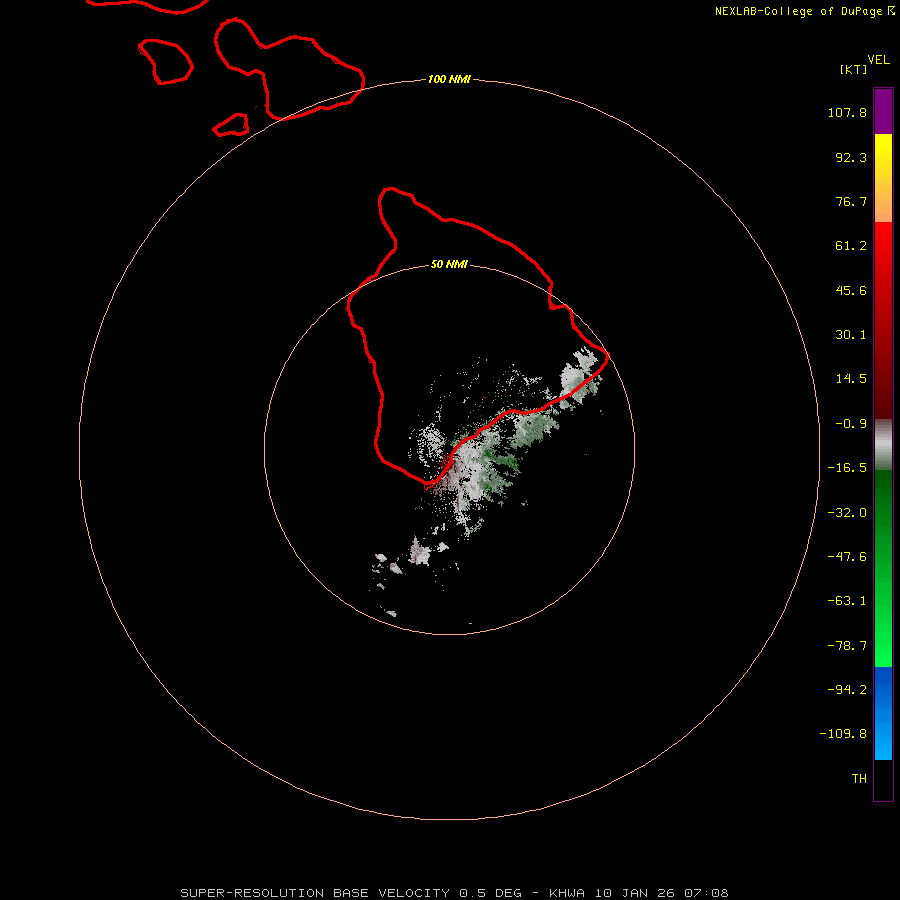Click the TH threshold label

pyautogui.click(x=859, y=779)
